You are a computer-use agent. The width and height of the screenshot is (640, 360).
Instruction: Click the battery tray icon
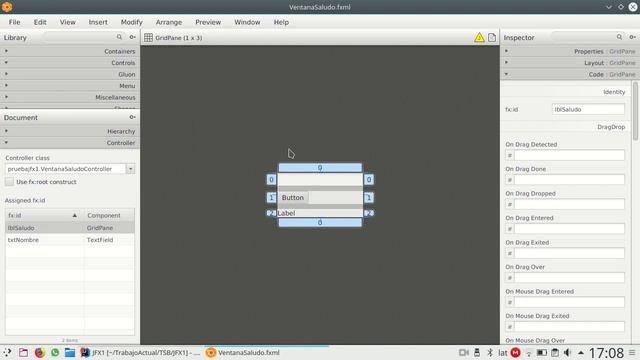point(542,352)
